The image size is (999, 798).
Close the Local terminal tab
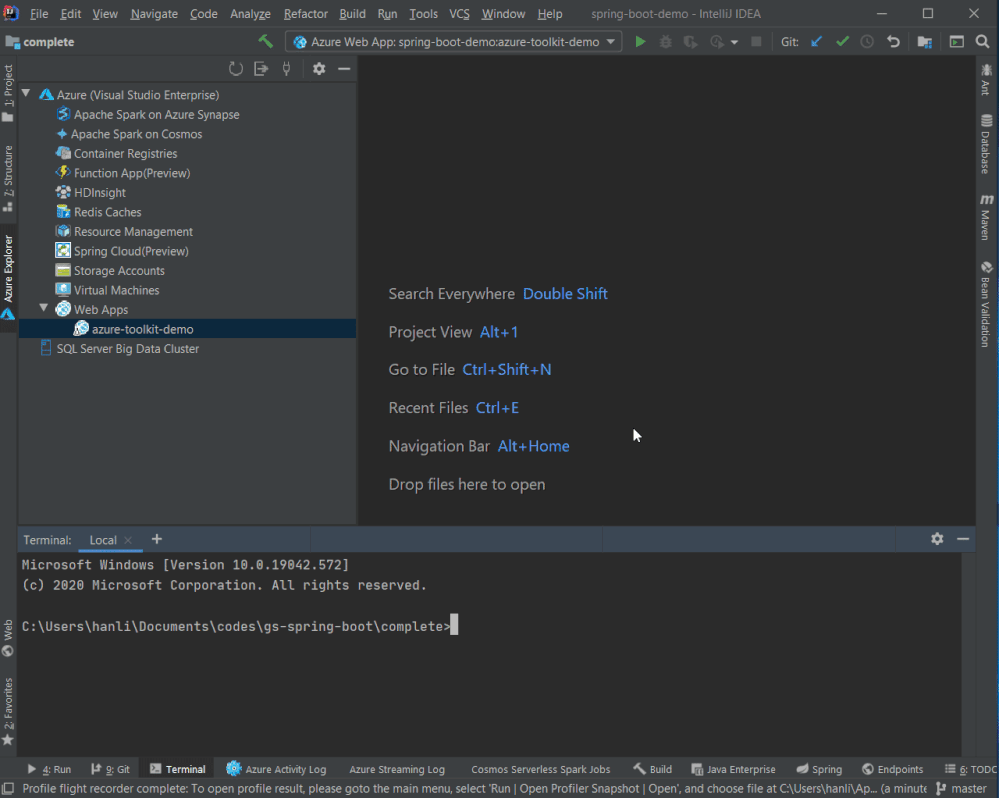(128, 540)
